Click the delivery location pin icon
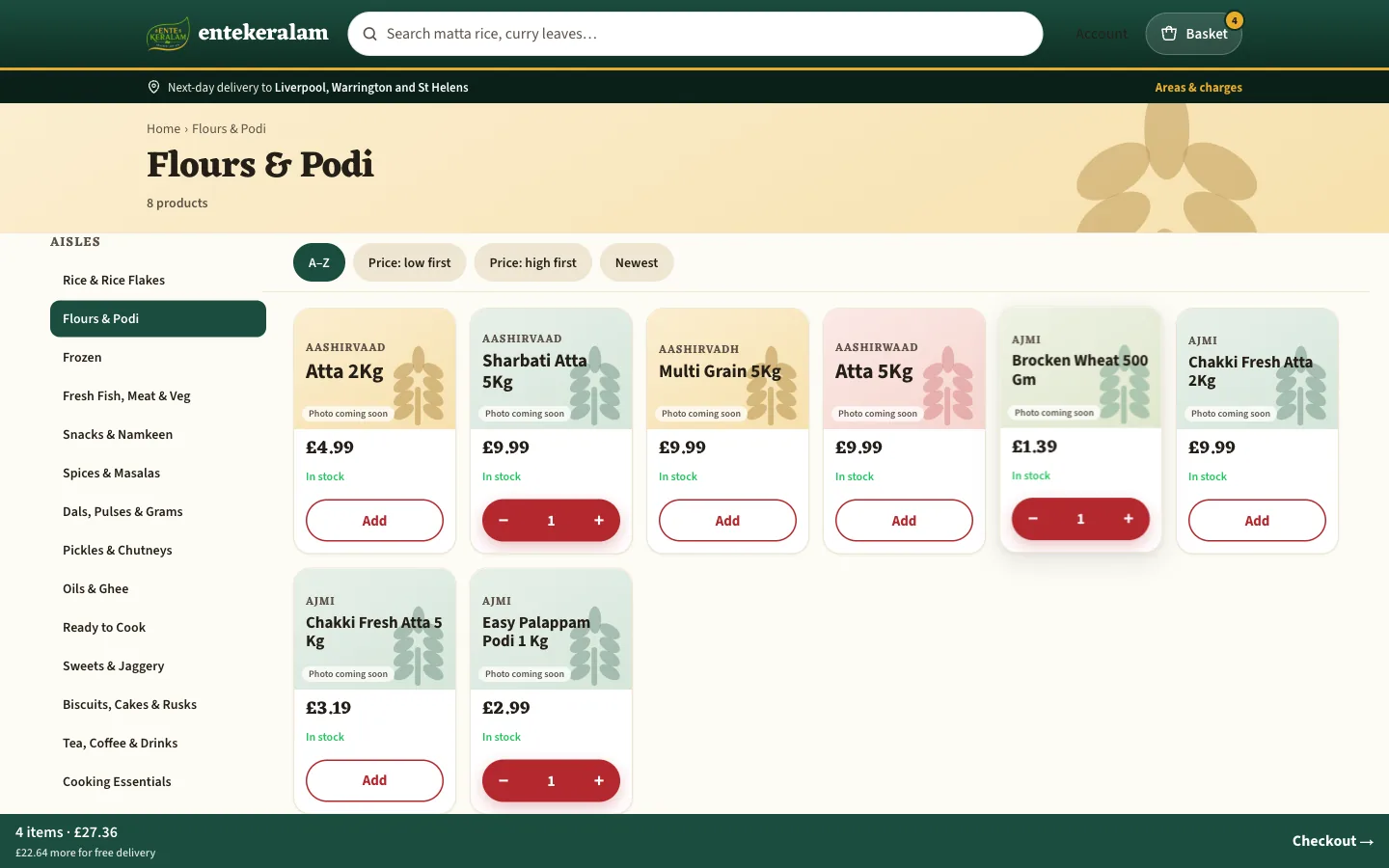This screenshot has height=868, width=1389. point(153,87)
